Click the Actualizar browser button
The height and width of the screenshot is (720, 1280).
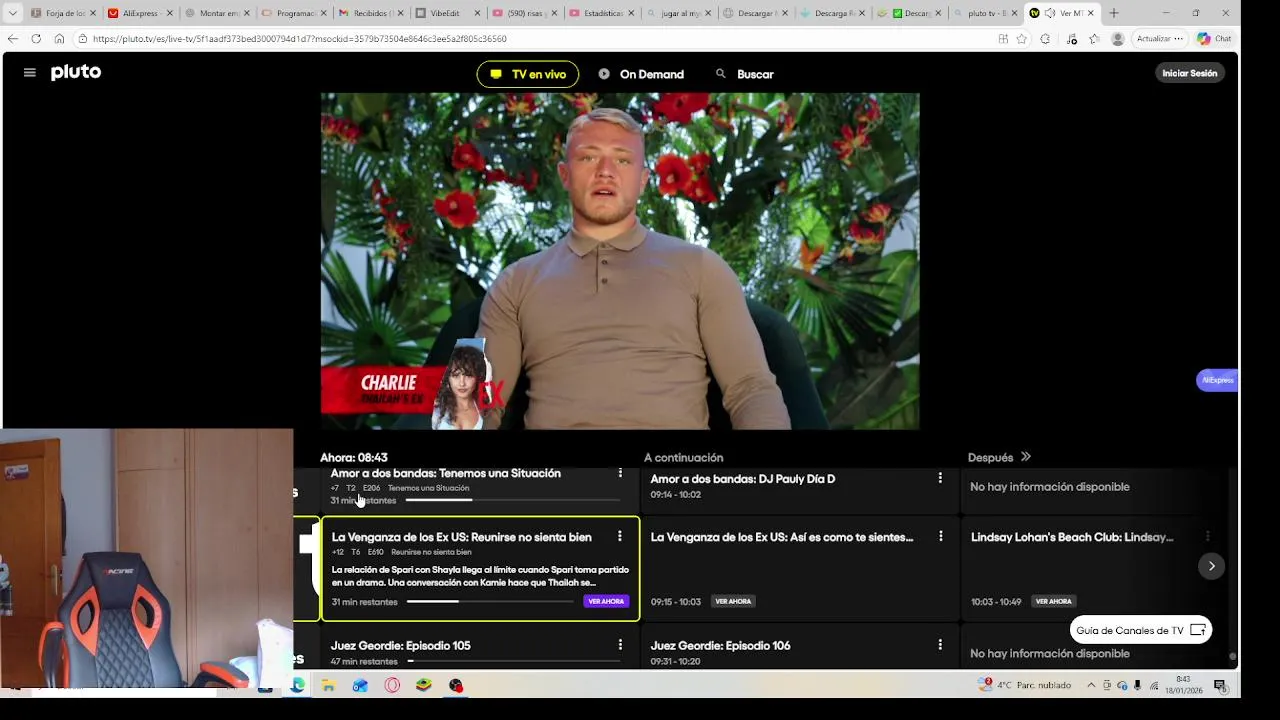pos(1159,38)
